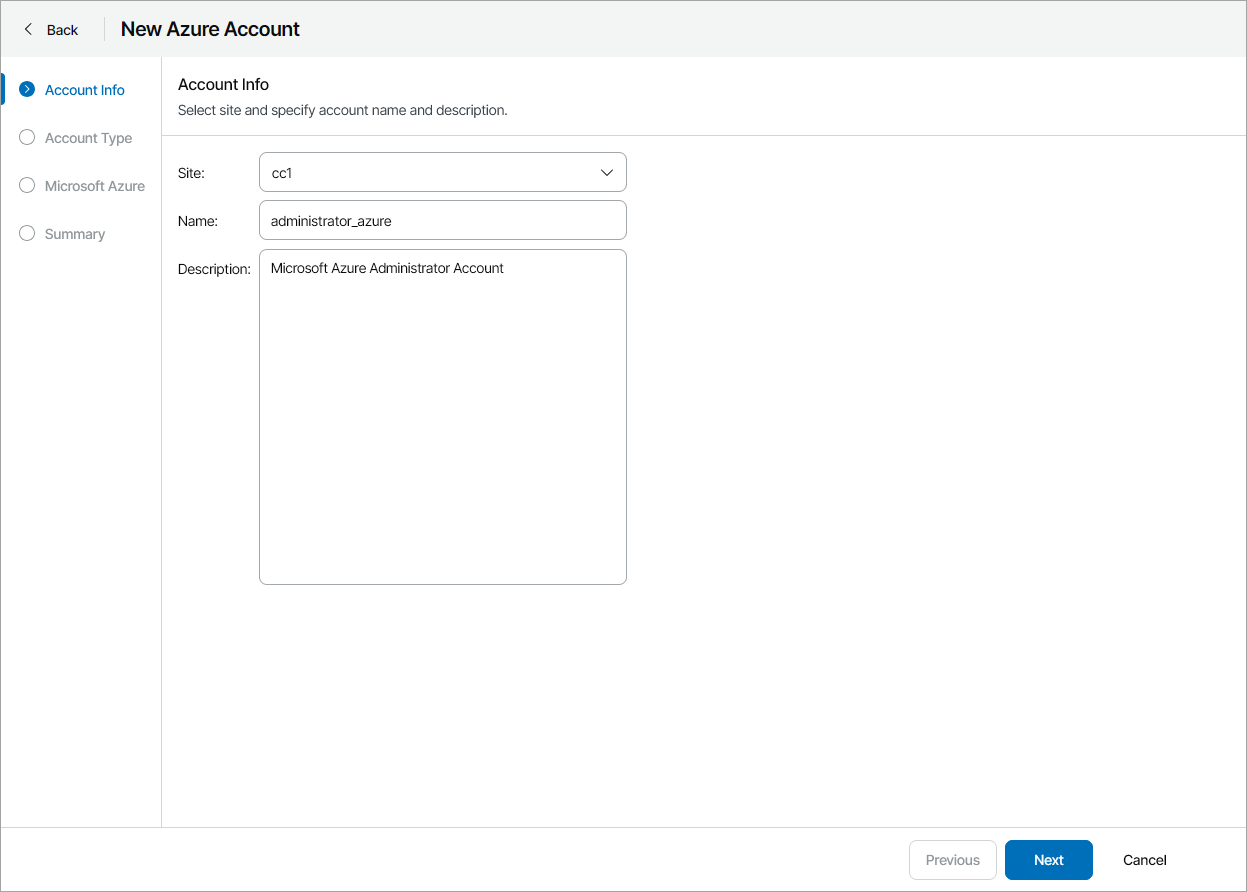
Task: Click the Previous button
Action: point(952,860)
